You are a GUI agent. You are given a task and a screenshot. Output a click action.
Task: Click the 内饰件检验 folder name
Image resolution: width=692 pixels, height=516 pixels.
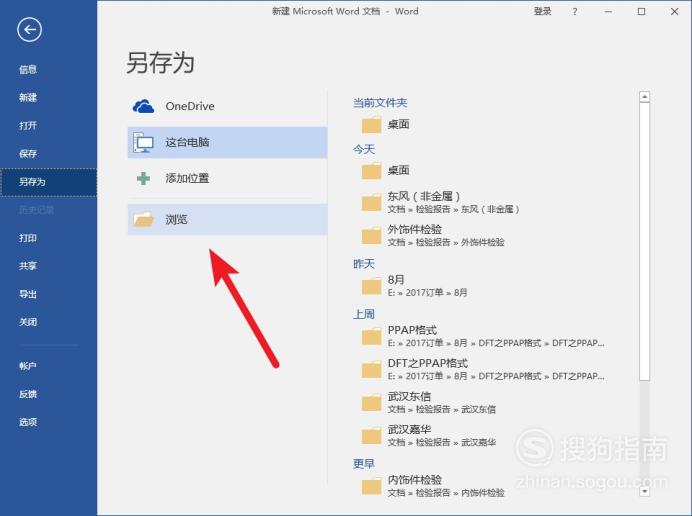point(414,480)
